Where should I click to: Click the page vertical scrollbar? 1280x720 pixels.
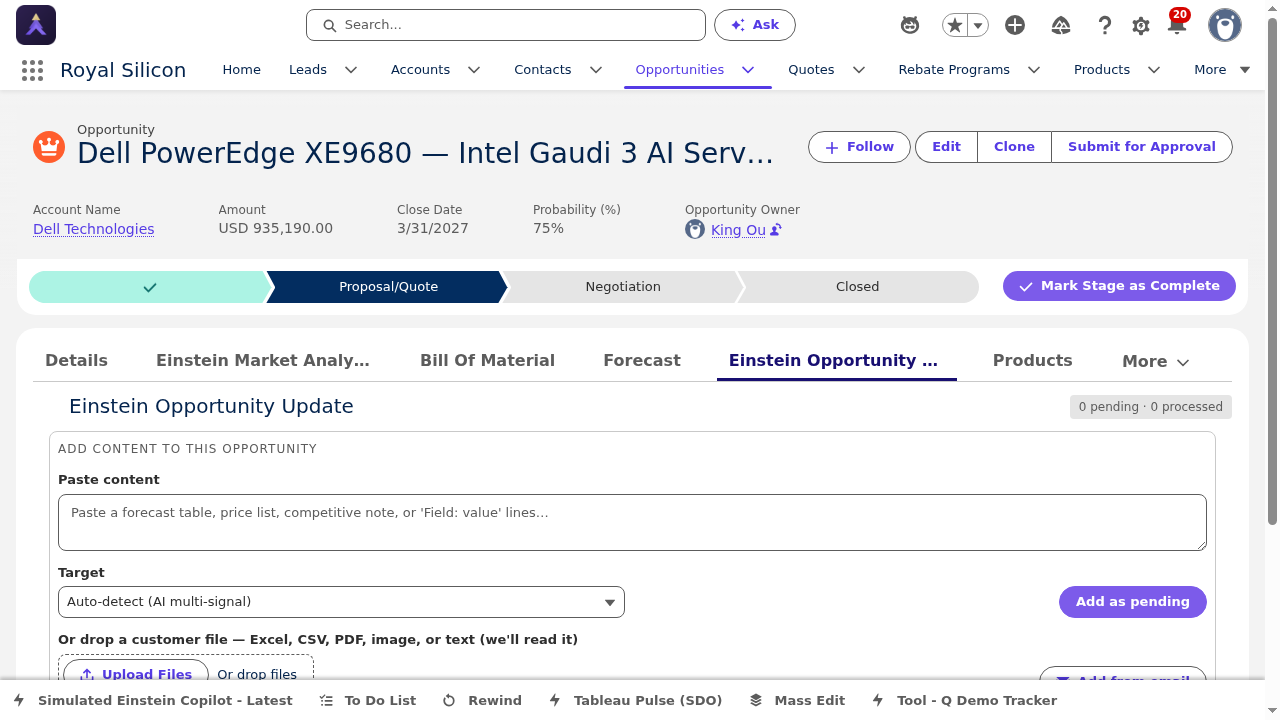point(1272,270)
